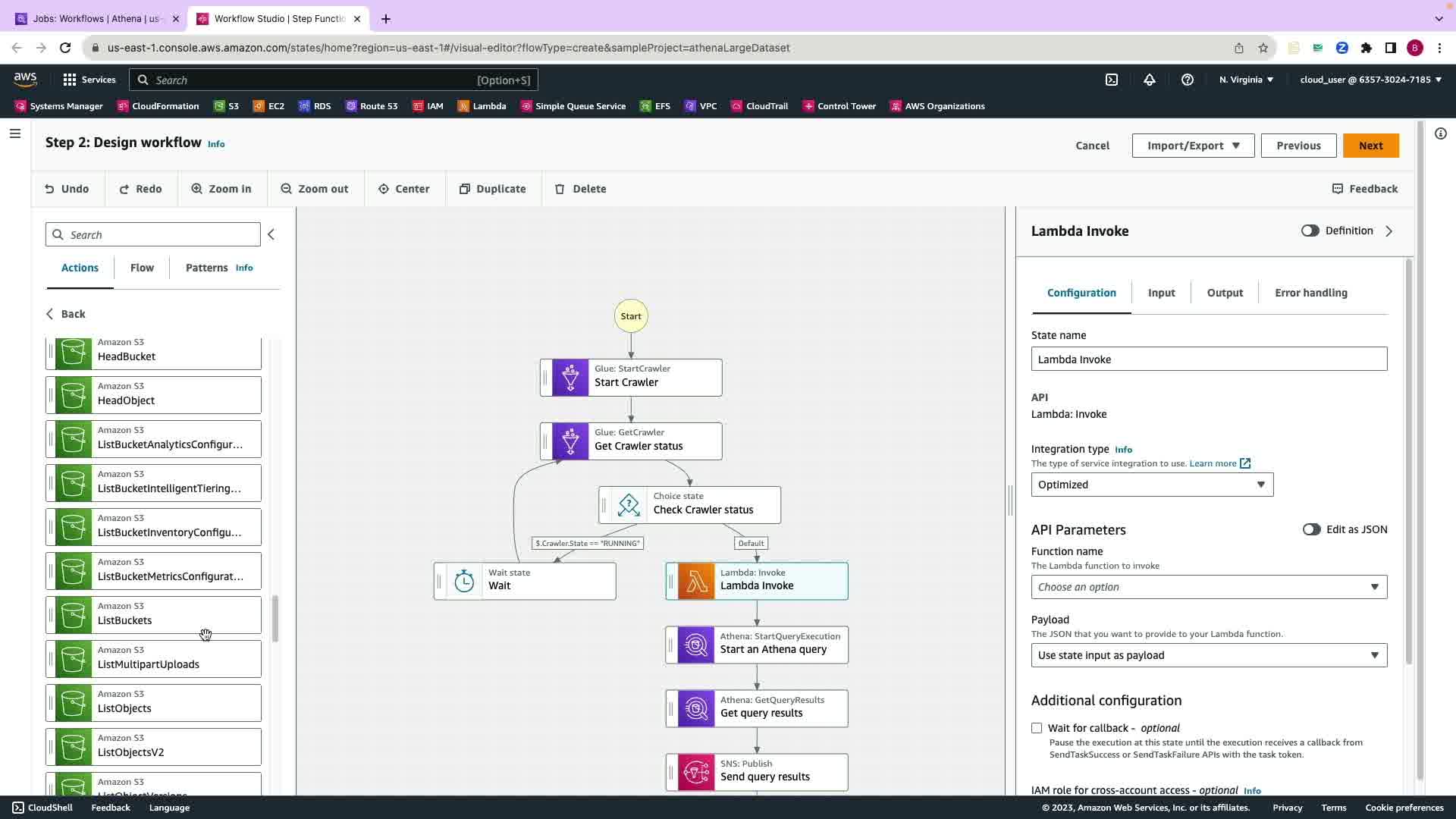1456x819 pixels.
Task: Click the Lambda Invoke state icon
Action: [x=696, y=582]
